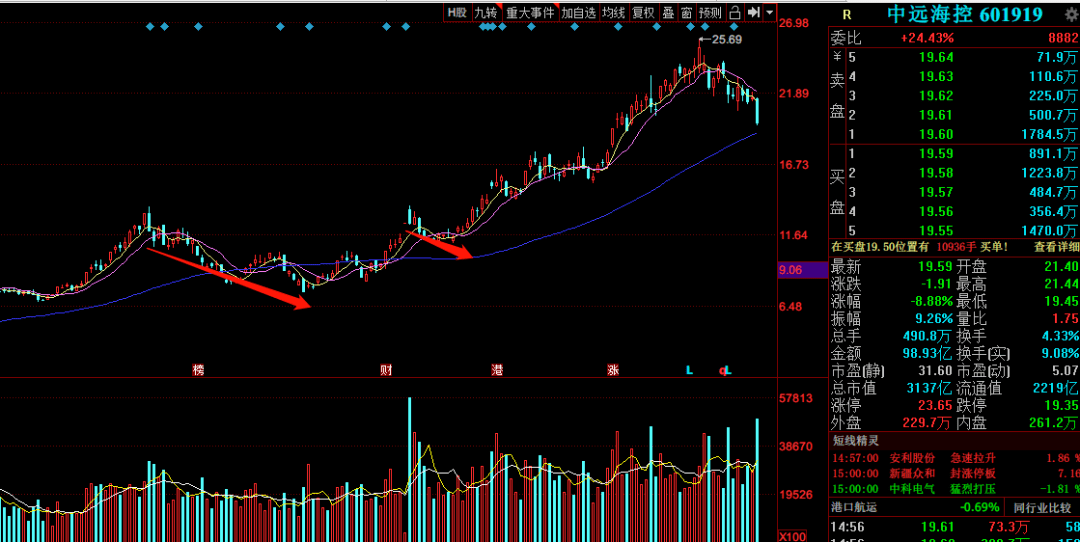This screenshot has height=542, width=1080.
Task: Click the settings gear beside stock name
Action: pos(1071,14)
